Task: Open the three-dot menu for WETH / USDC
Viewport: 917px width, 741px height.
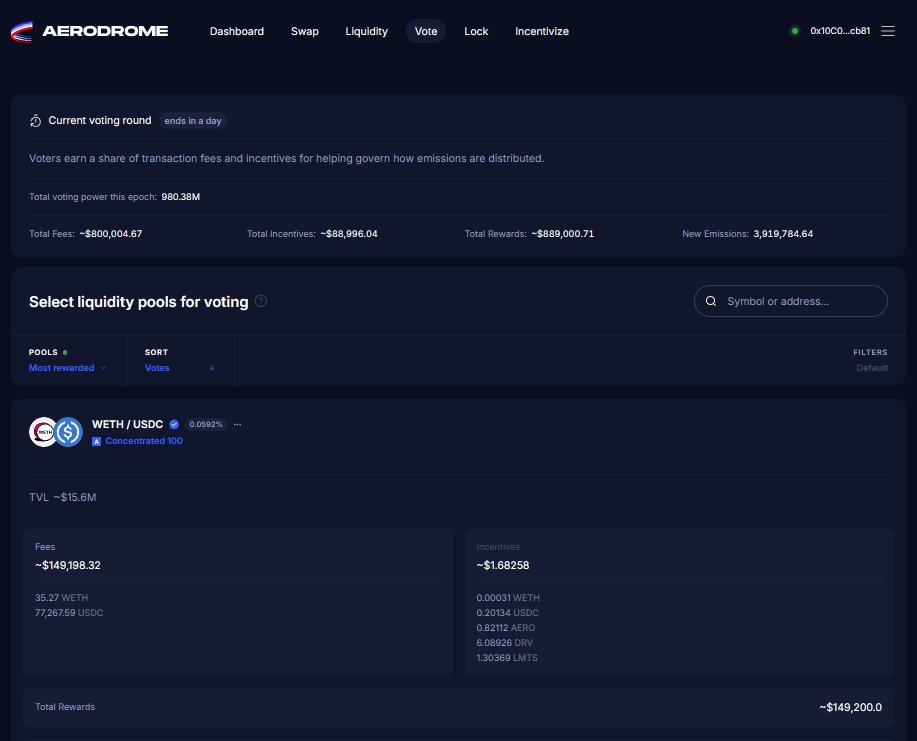Action: [237, 425]
